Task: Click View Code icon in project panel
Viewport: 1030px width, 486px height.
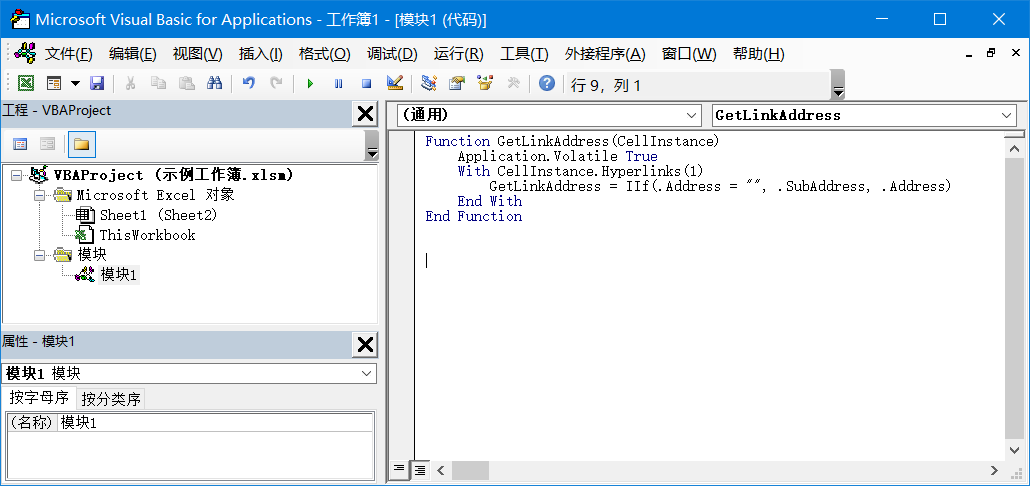Action: pyautogui.click(x=21, y=144)
